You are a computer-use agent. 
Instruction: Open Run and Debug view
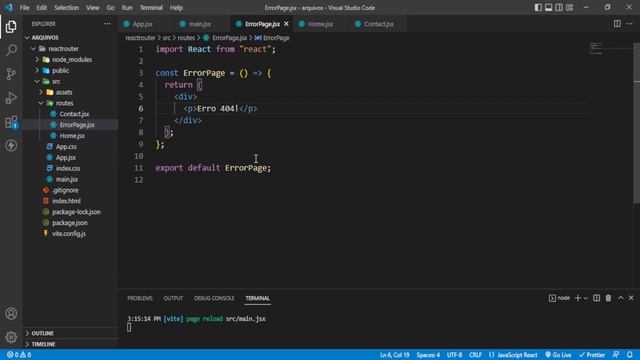[x=11, y=98]
